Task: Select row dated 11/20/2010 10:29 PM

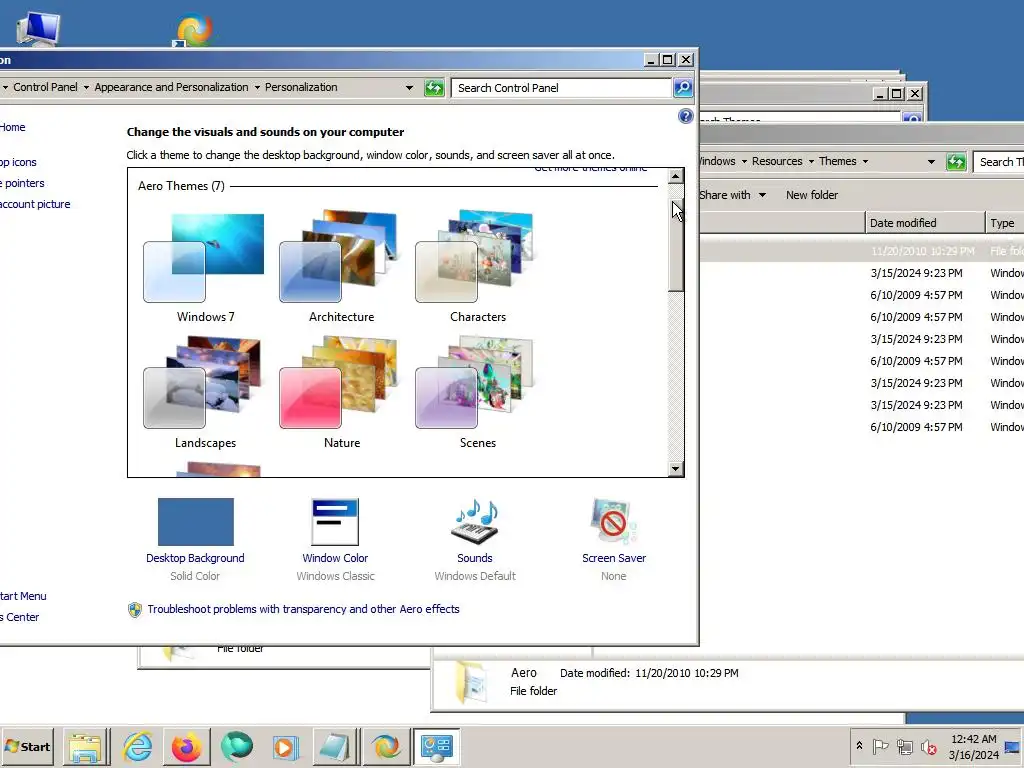Action: coord(861,251)
